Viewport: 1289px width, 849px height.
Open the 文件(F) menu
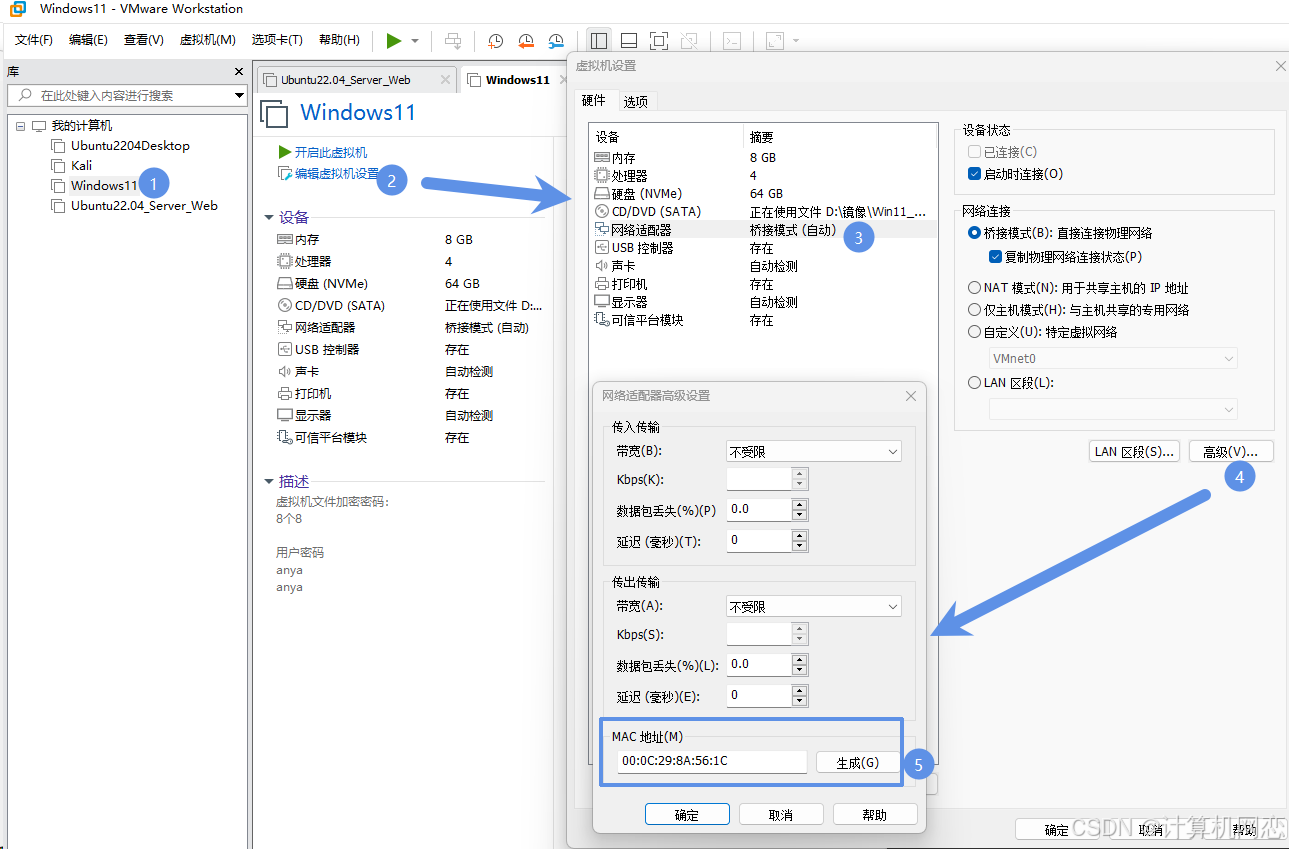pyautogui.click(x=33, y=40)
